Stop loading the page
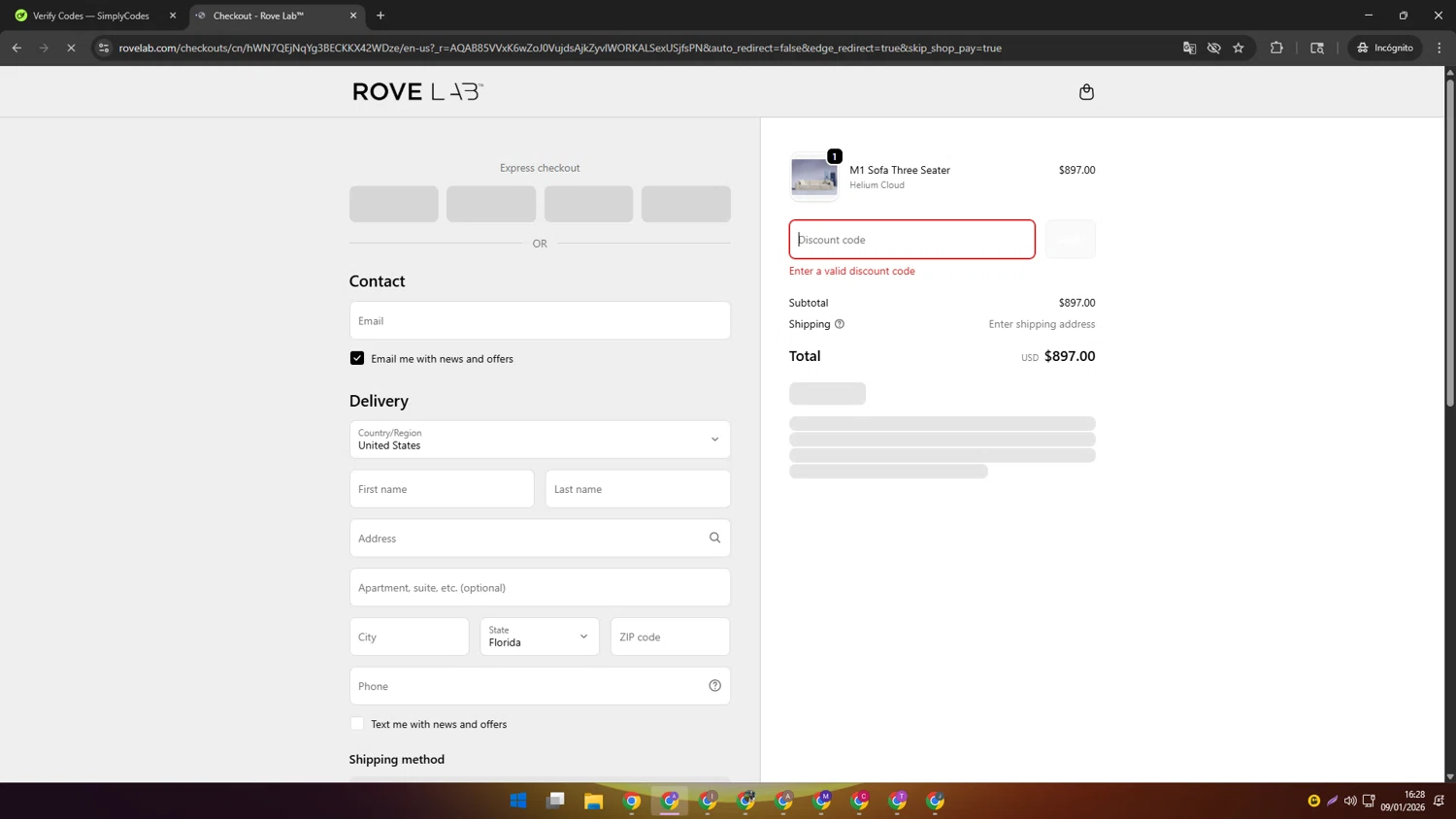The width and height of the screenshot is (1456, 819). [x=71, y=48]
